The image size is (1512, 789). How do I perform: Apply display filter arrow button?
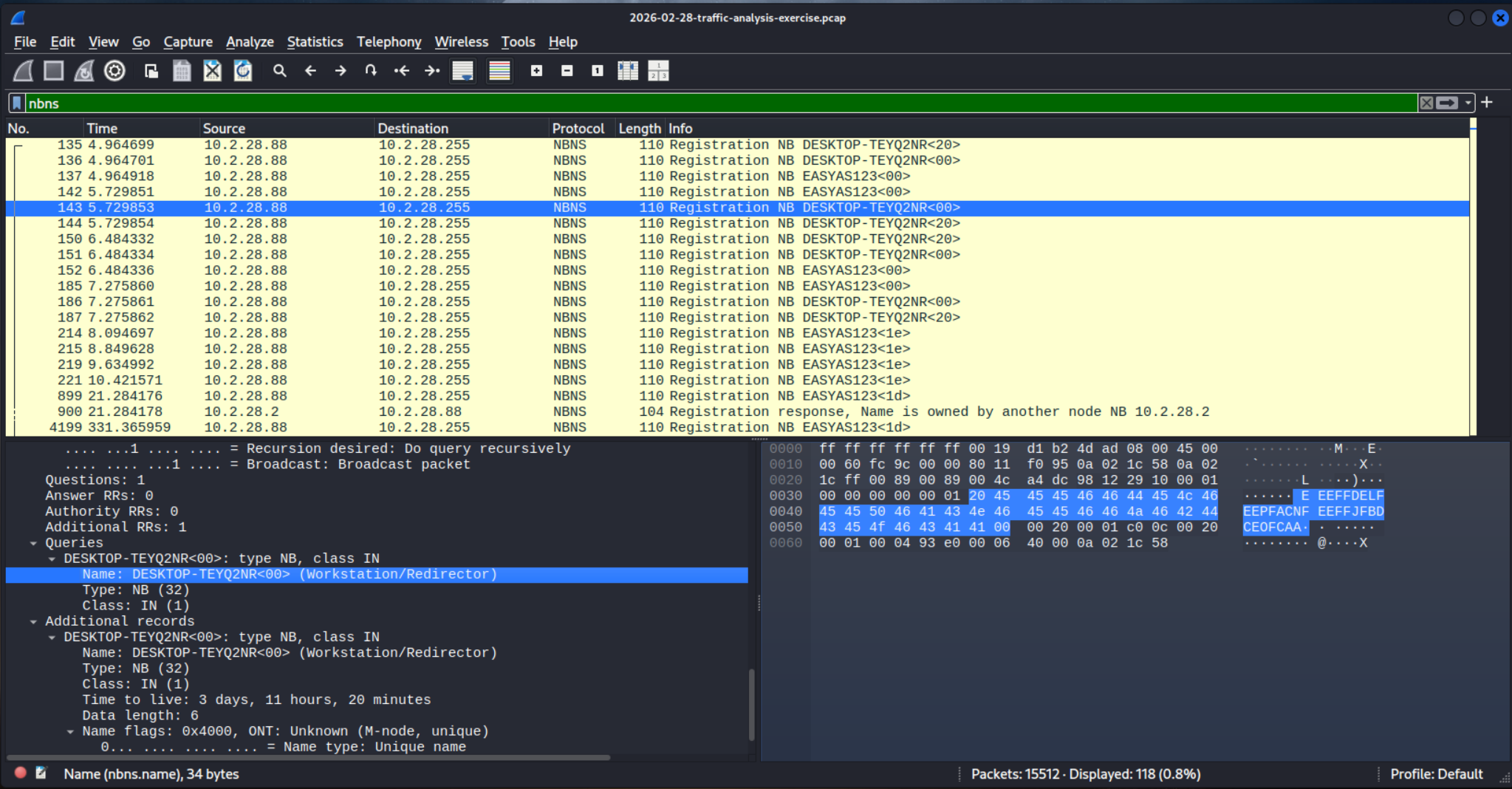(x=1447, y=103)
